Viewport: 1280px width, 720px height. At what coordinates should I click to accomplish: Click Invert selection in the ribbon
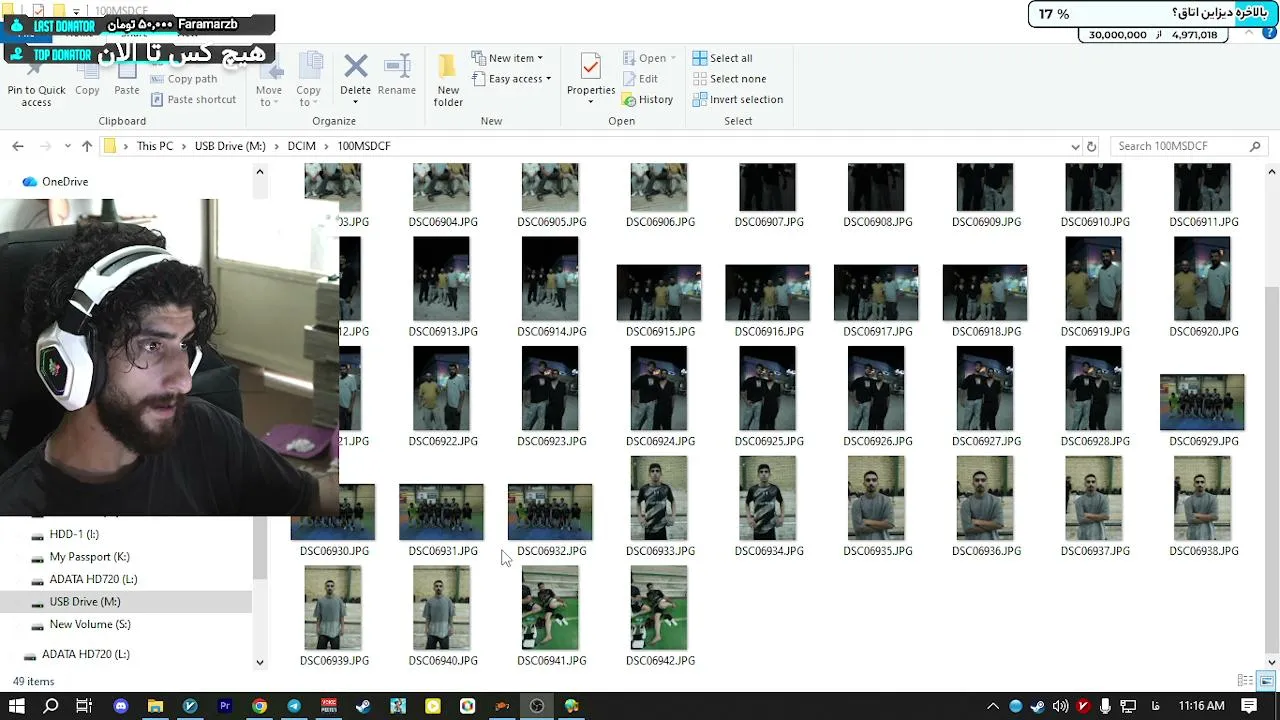coord(738,100)
